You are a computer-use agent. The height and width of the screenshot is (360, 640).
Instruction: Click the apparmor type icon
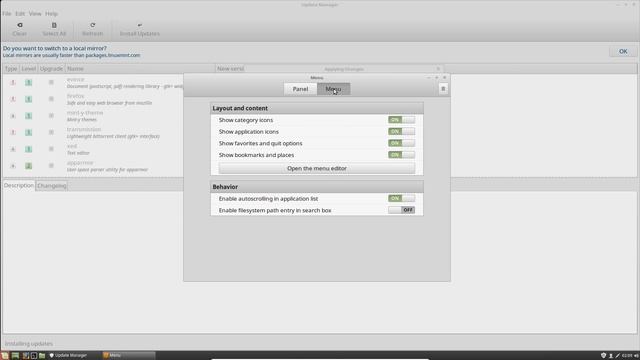pyautogui.click(x=13, y=166)
